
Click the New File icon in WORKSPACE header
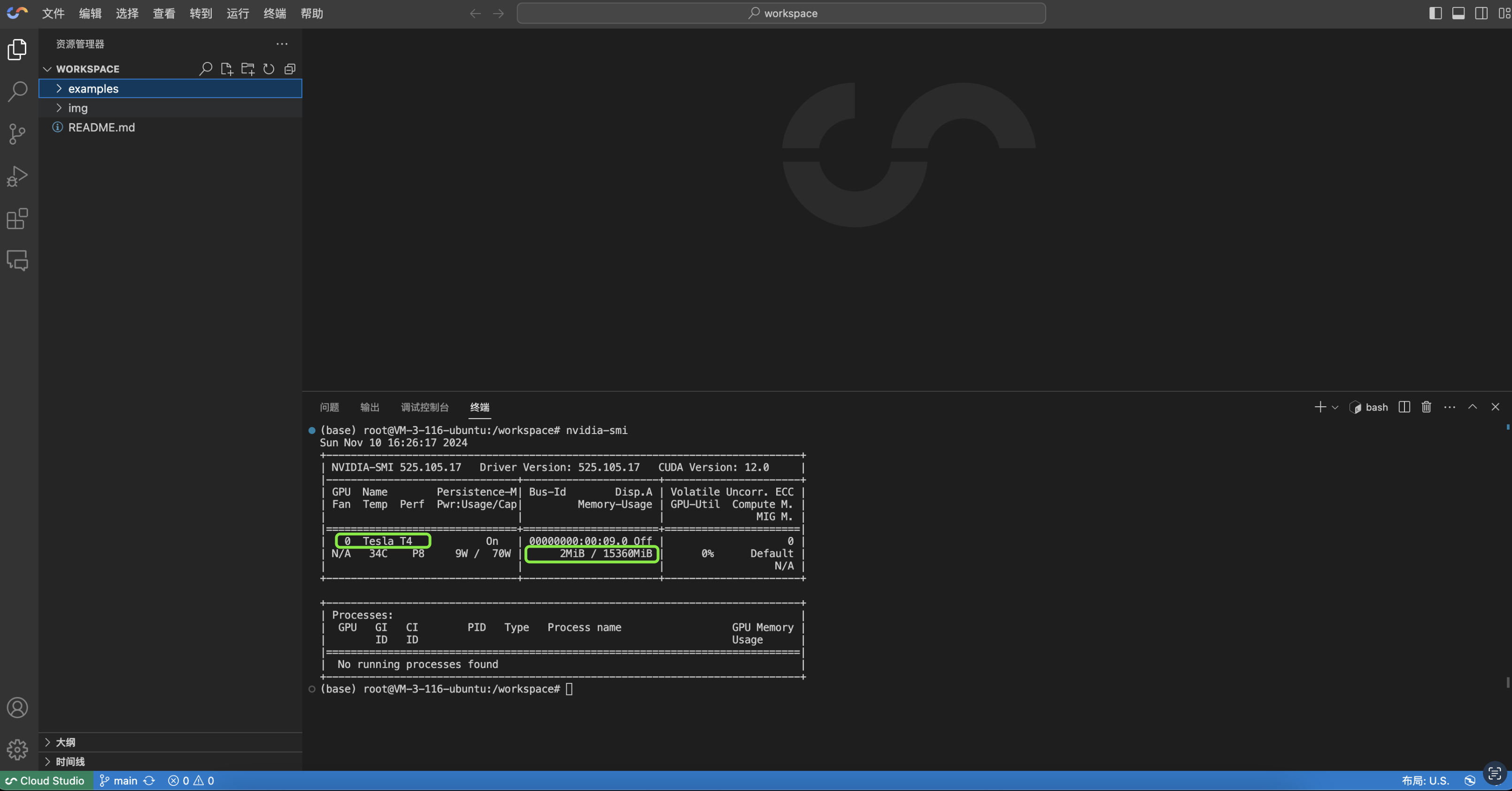pos(226,69)
